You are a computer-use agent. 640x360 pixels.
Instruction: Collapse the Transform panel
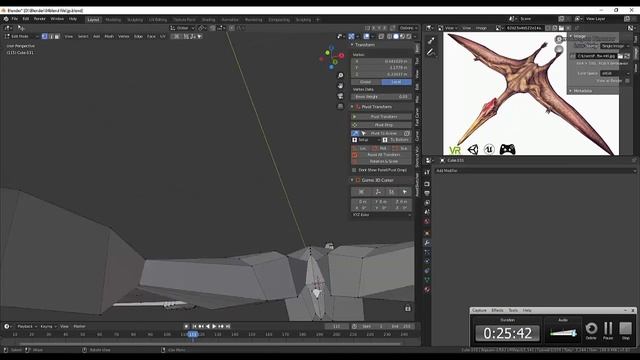click(352, 44)
